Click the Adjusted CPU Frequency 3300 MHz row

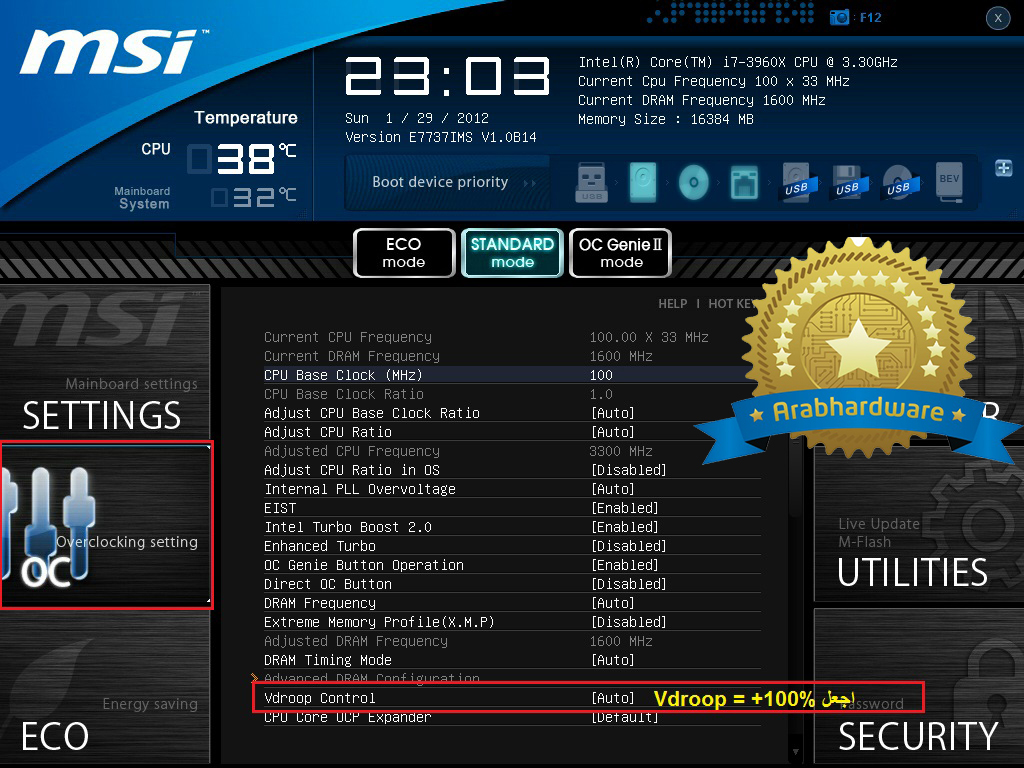[512, 451]
